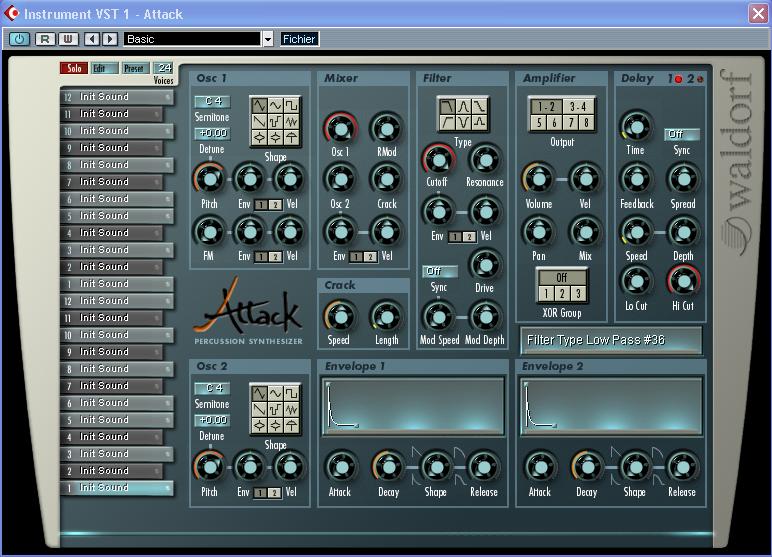Open the Osc 2 Detune +0.00 value

pyautogui.click(x=213, y=421)
